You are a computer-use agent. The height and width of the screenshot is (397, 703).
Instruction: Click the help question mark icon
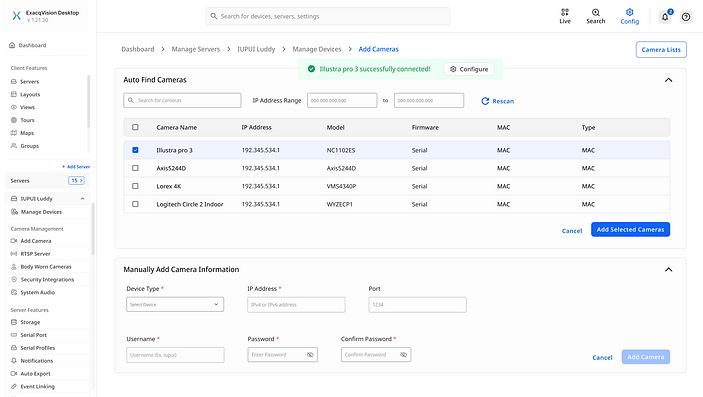coord(686,17)
